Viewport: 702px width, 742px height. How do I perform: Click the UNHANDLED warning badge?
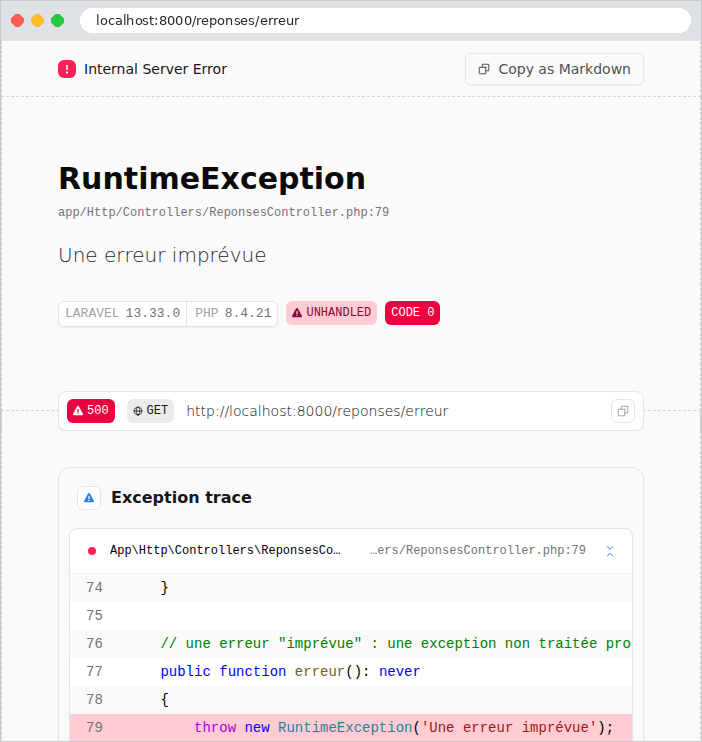[x=331, y=312]
